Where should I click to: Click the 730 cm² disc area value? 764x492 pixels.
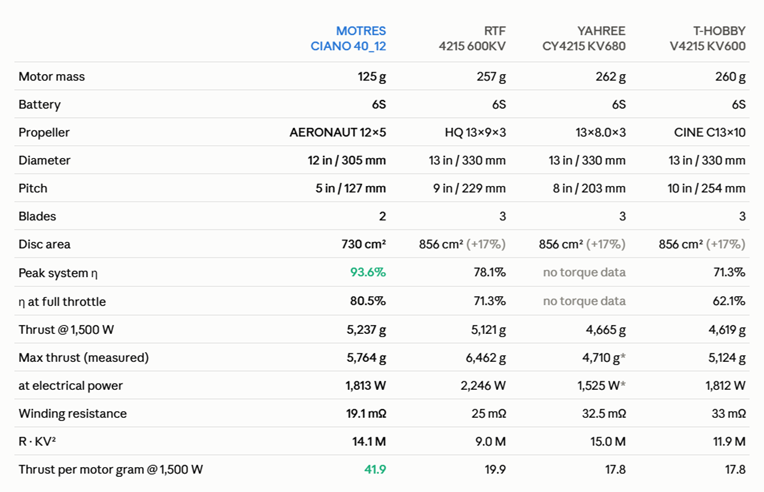click(364, 244)
